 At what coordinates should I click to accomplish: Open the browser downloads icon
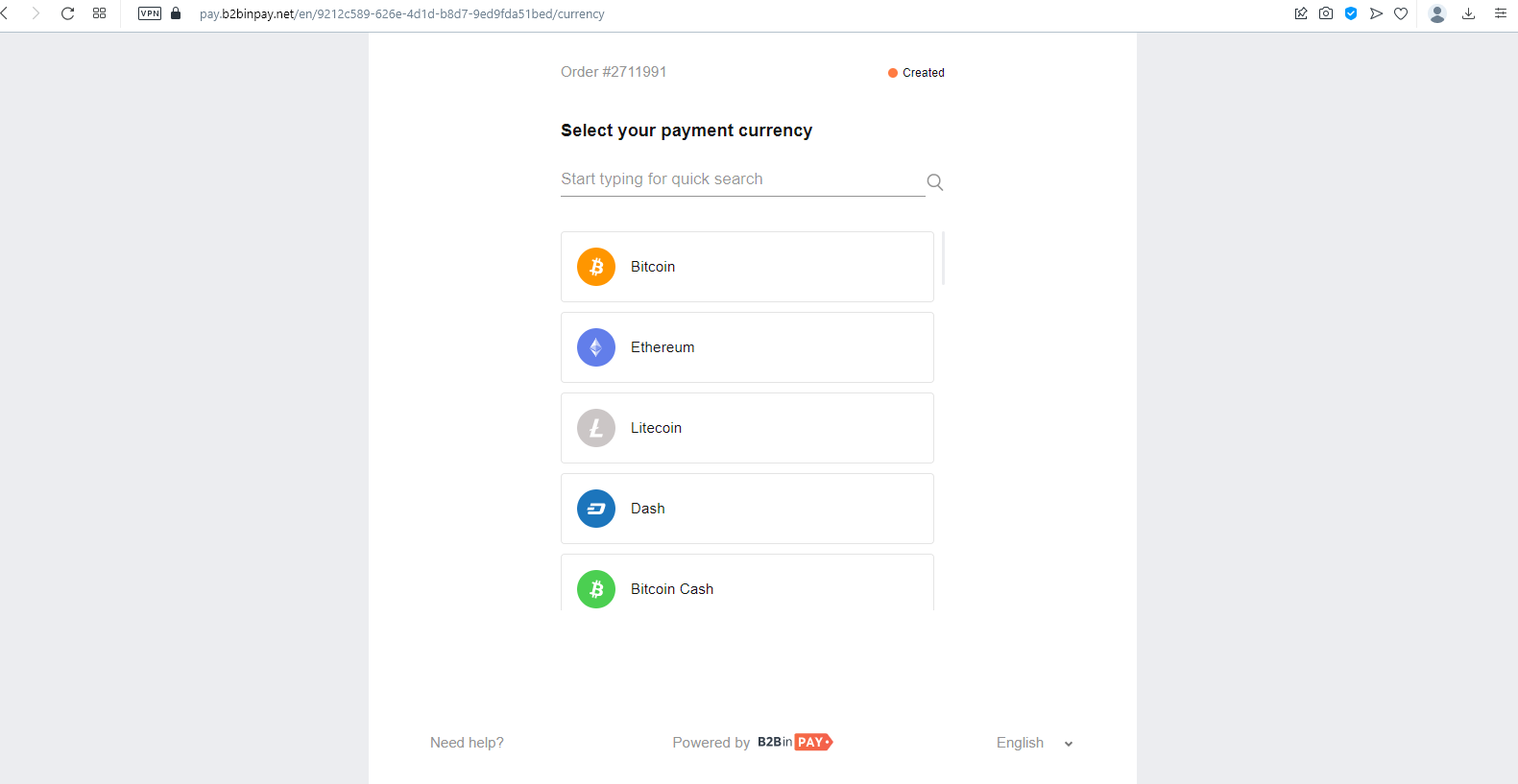(1468, 13)
